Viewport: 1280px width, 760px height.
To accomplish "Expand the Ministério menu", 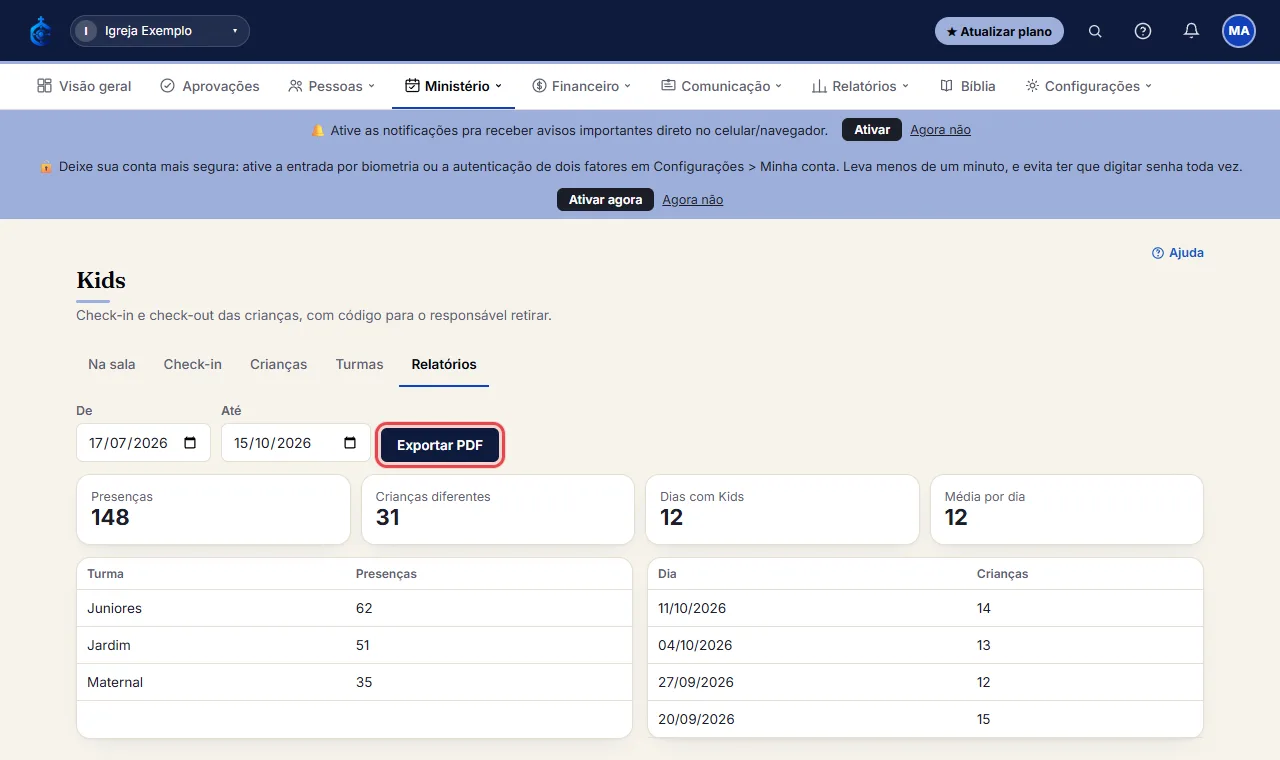I will click(x=453, y=86).
